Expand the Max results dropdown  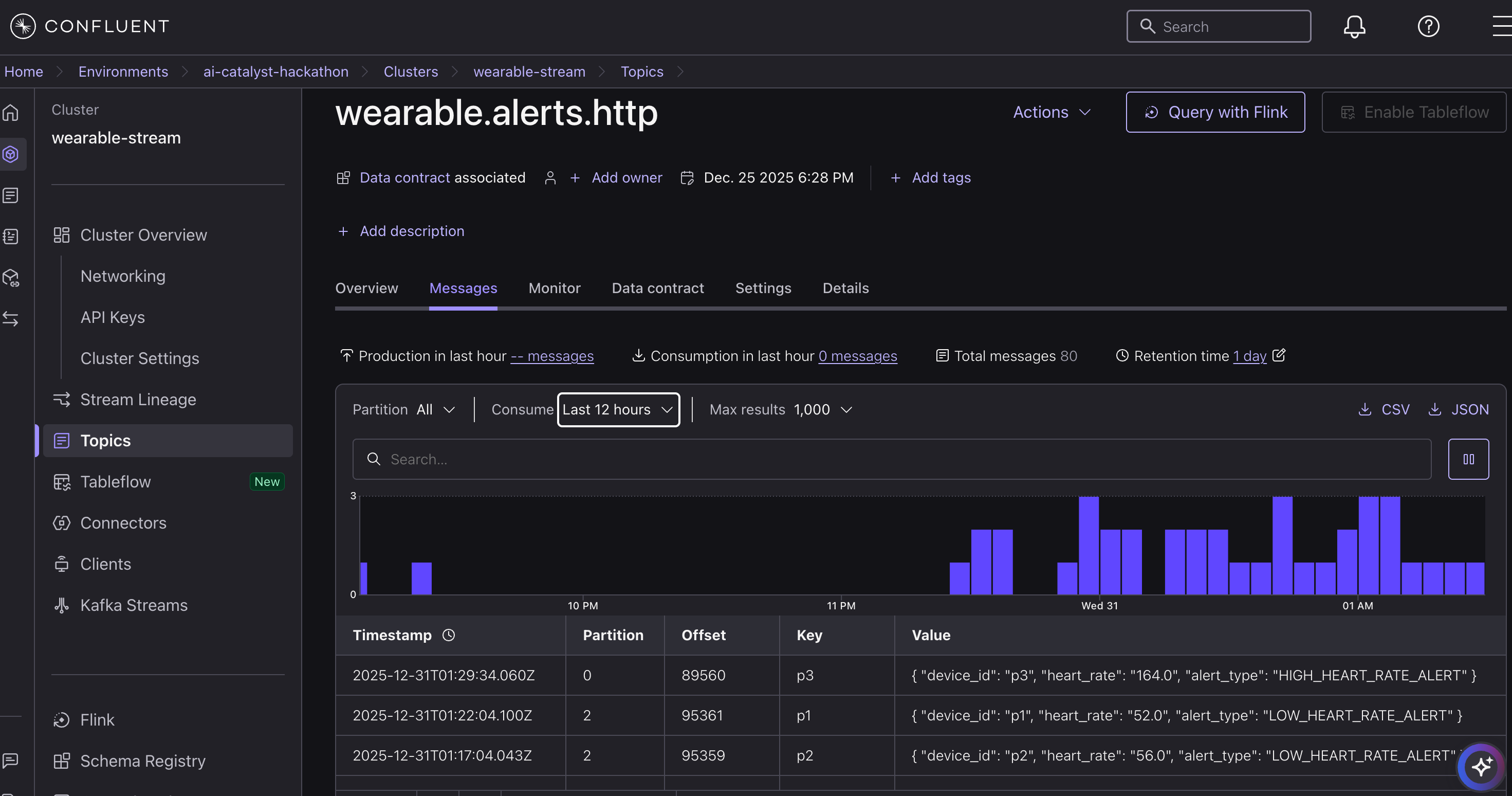pos(822,409)
